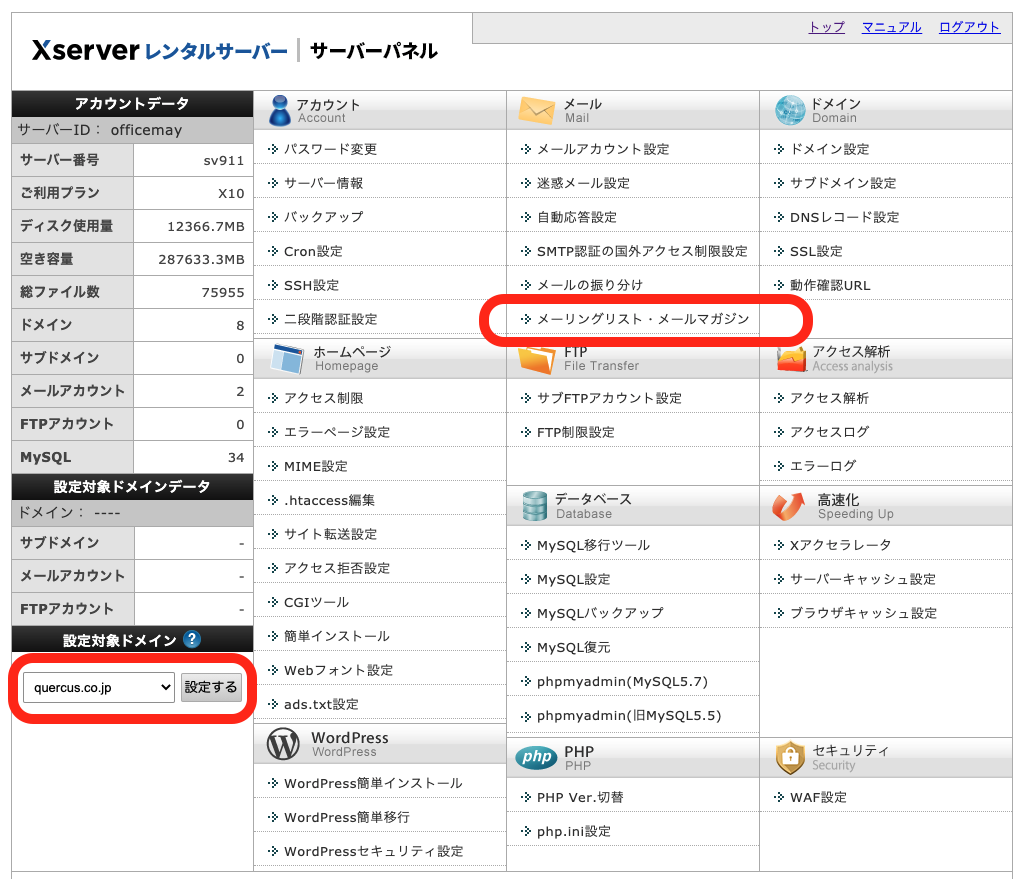Click the Domain globe icon

pos(790,110)
